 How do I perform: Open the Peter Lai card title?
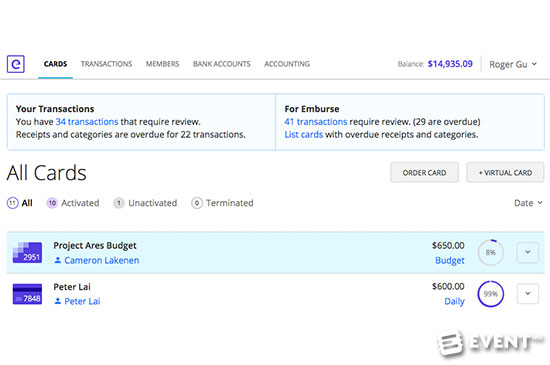[x=72, y=287]
